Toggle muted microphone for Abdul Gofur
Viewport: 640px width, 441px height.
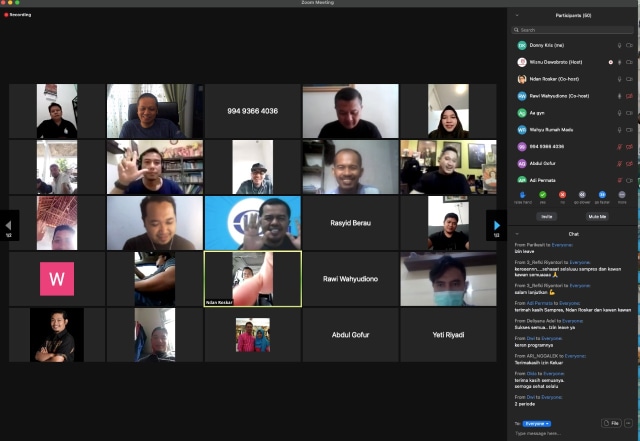(x=619, y=164)
